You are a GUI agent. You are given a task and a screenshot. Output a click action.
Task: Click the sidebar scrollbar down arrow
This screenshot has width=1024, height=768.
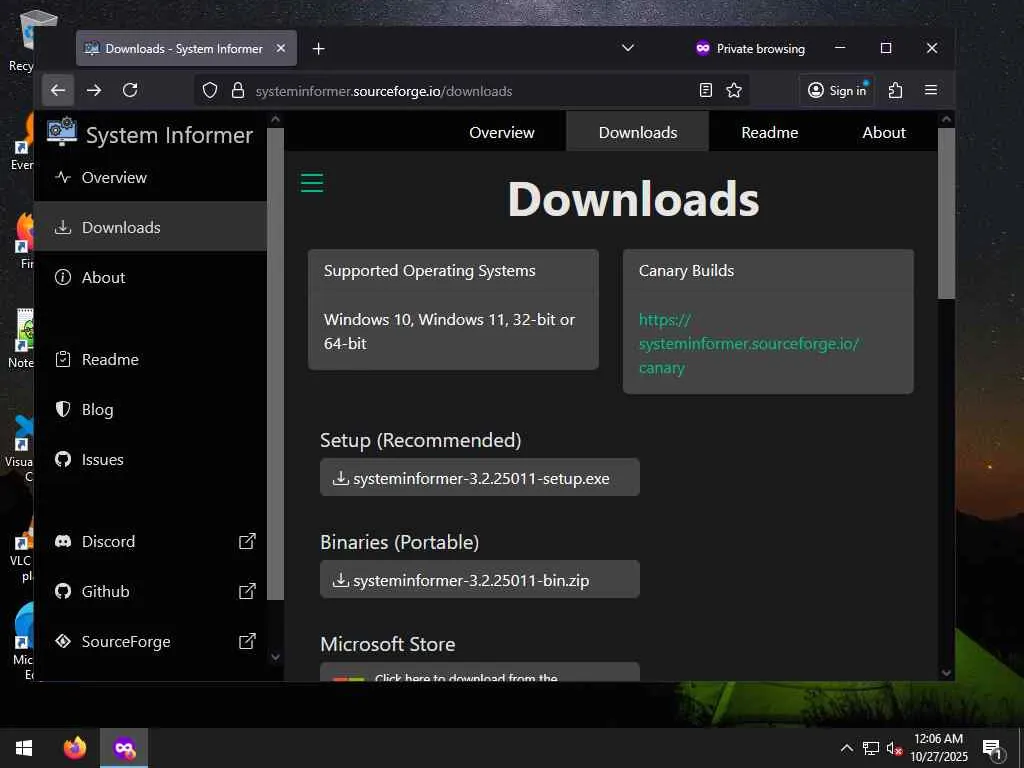point(276,657)
